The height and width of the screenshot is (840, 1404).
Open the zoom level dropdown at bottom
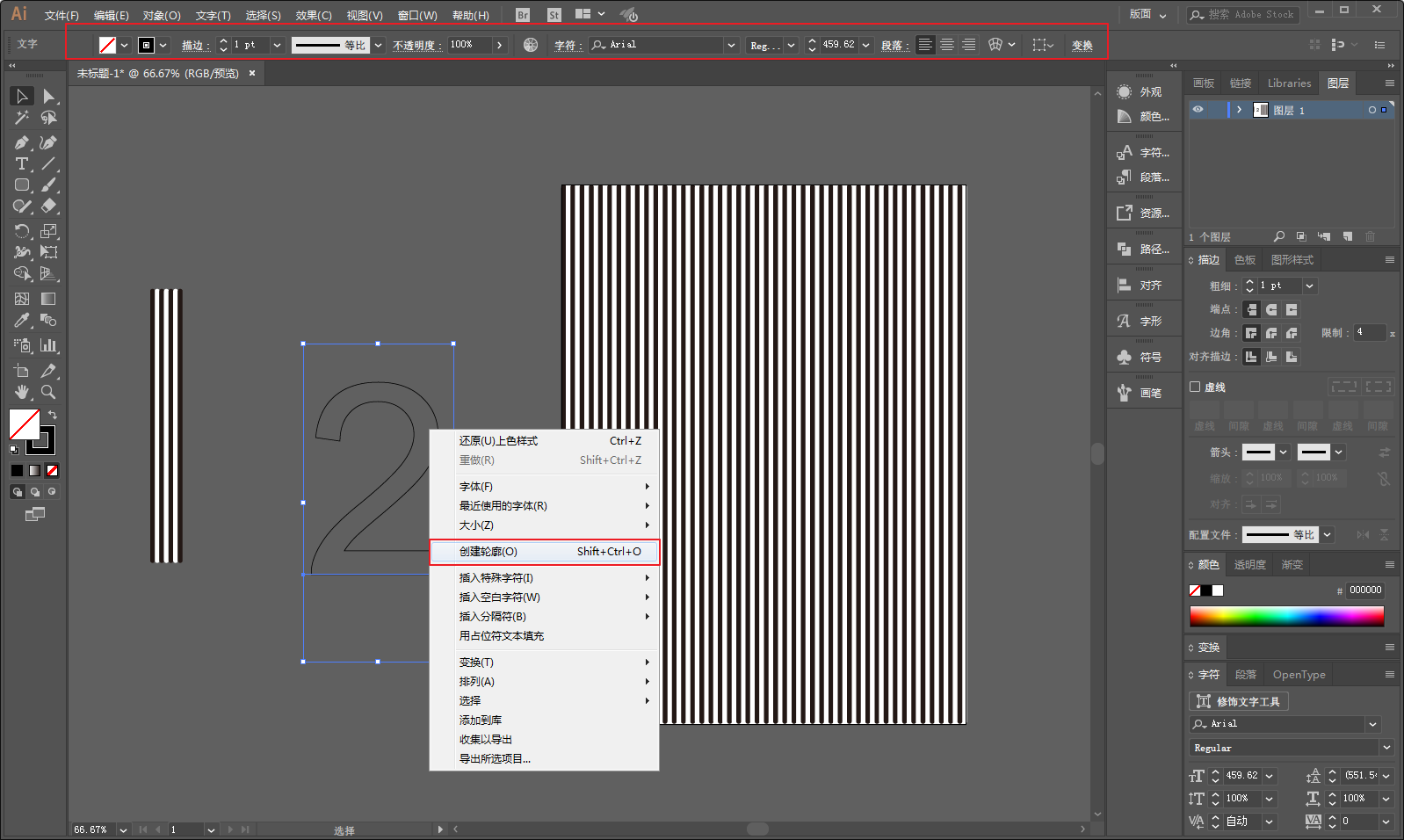[x=123, y=829]
